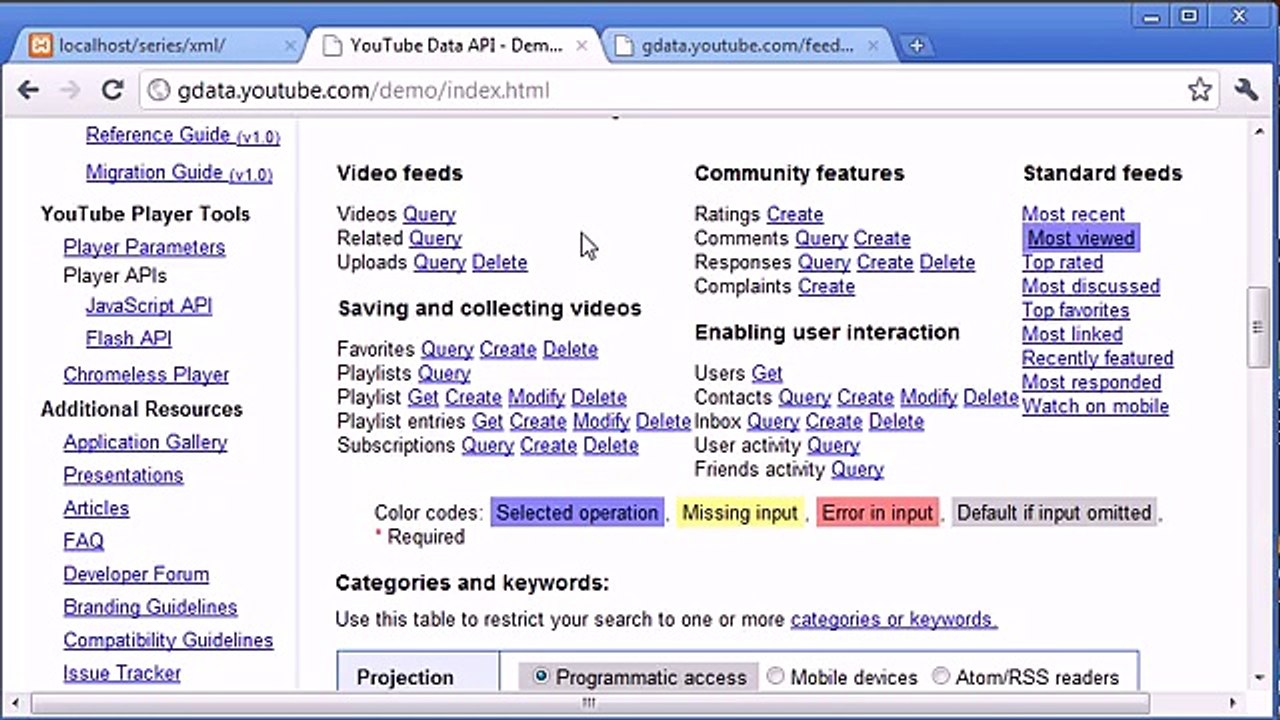Open the Top rated standard feed
Image resolution: width=1280 pixels, height=720 pixels.
click(1062, 262)
